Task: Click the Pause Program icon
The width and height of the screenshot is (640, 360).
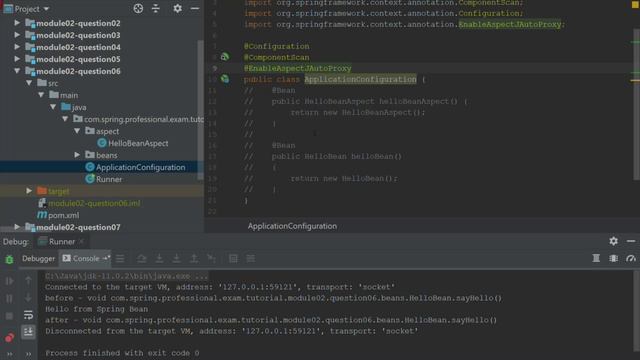Action: click(9, 299)
